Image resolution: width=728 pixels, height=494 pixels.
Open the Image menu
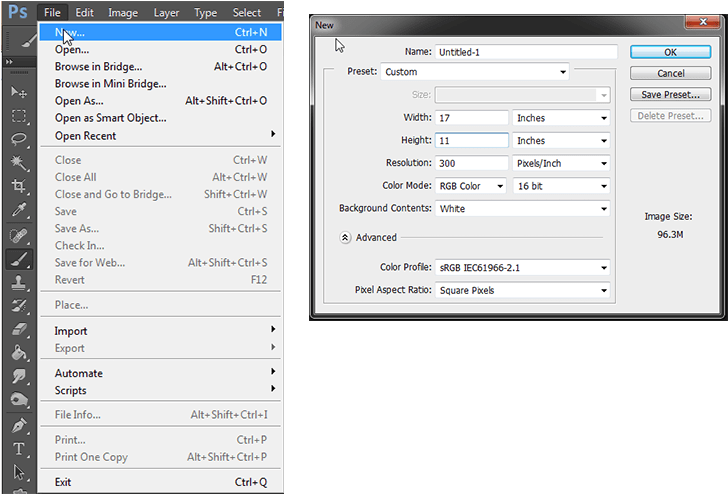click(x=123, y=13)
